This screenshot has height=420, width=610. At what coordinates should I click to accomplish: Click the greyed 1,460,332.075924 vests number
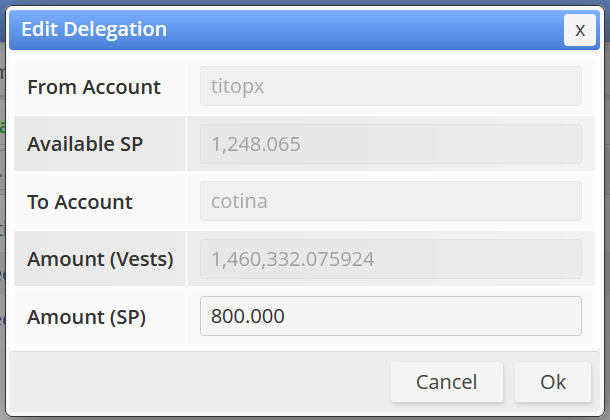click(x=293, y=259)
